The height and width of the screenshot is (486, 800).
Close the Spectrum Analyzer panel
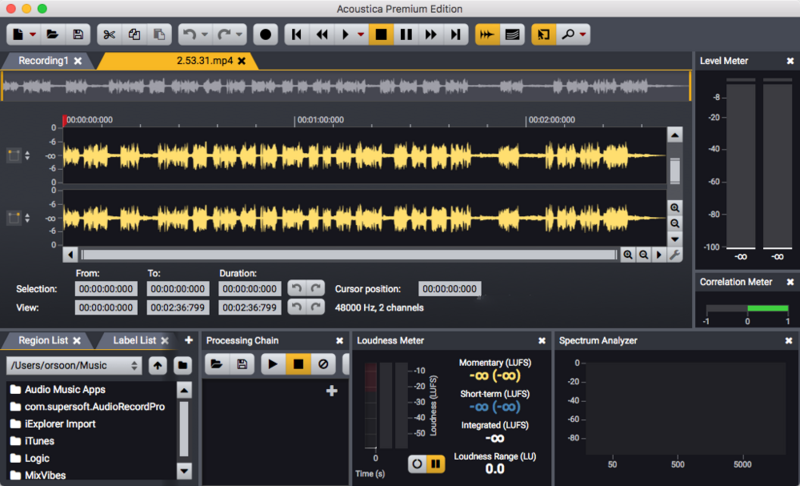click(x=789, y=341)
